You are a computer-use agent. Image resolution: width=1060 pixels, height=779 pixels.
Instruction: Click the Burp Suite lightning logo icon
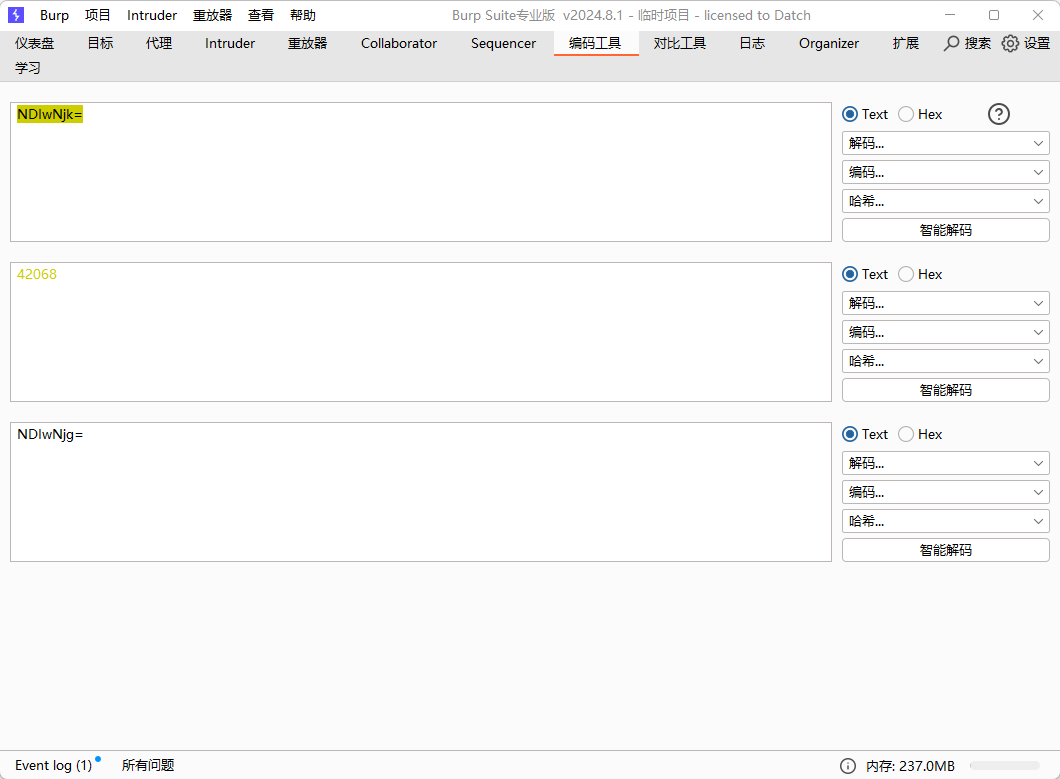tap(16, 15)
